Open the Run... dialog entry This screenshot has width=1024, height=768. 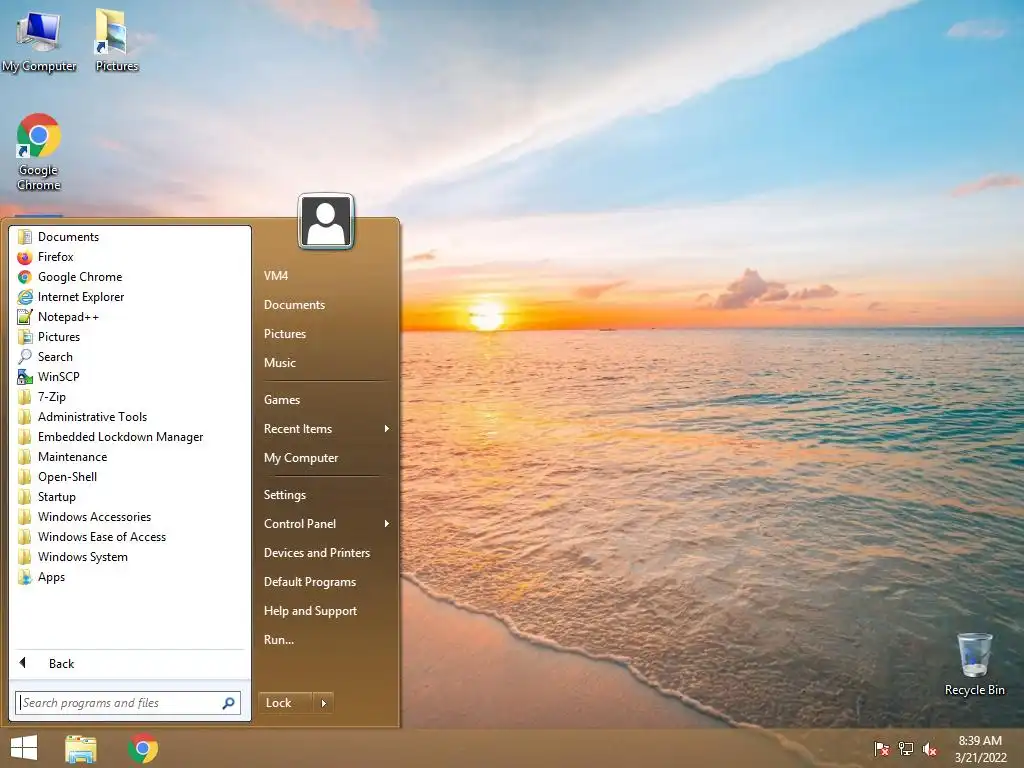coord(278,640)
